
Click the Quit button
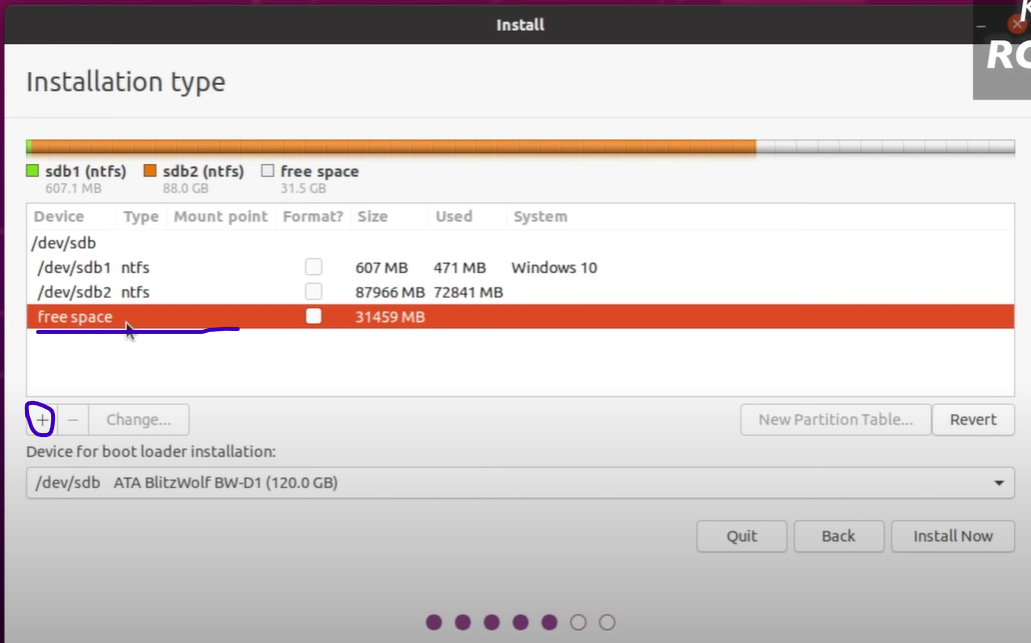[741, 536]
